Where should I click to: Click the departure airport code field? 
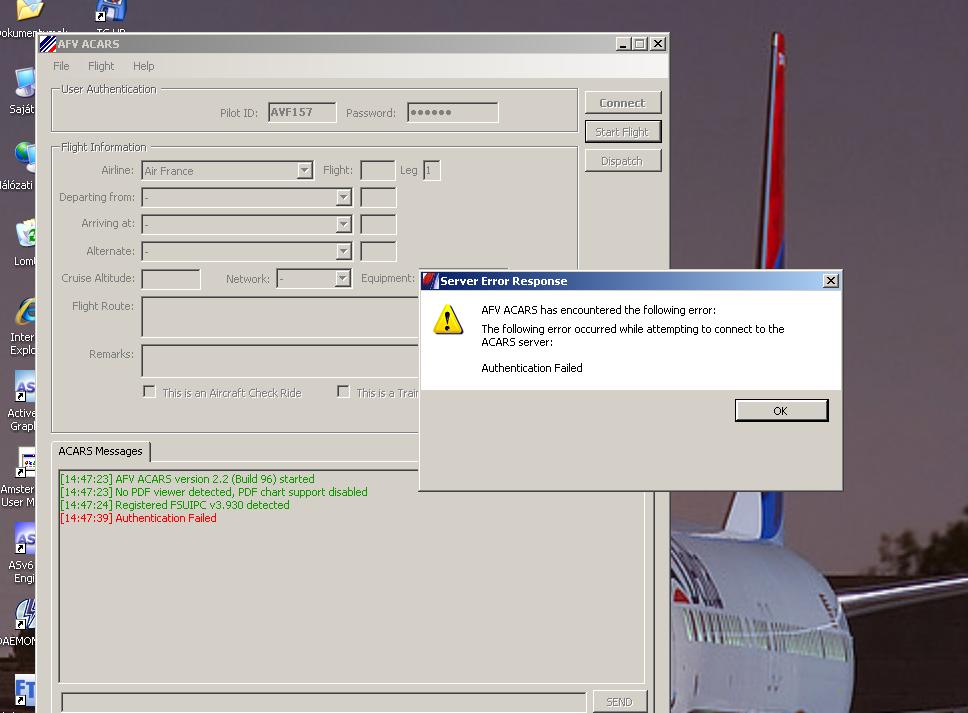(x=378, y=198)
